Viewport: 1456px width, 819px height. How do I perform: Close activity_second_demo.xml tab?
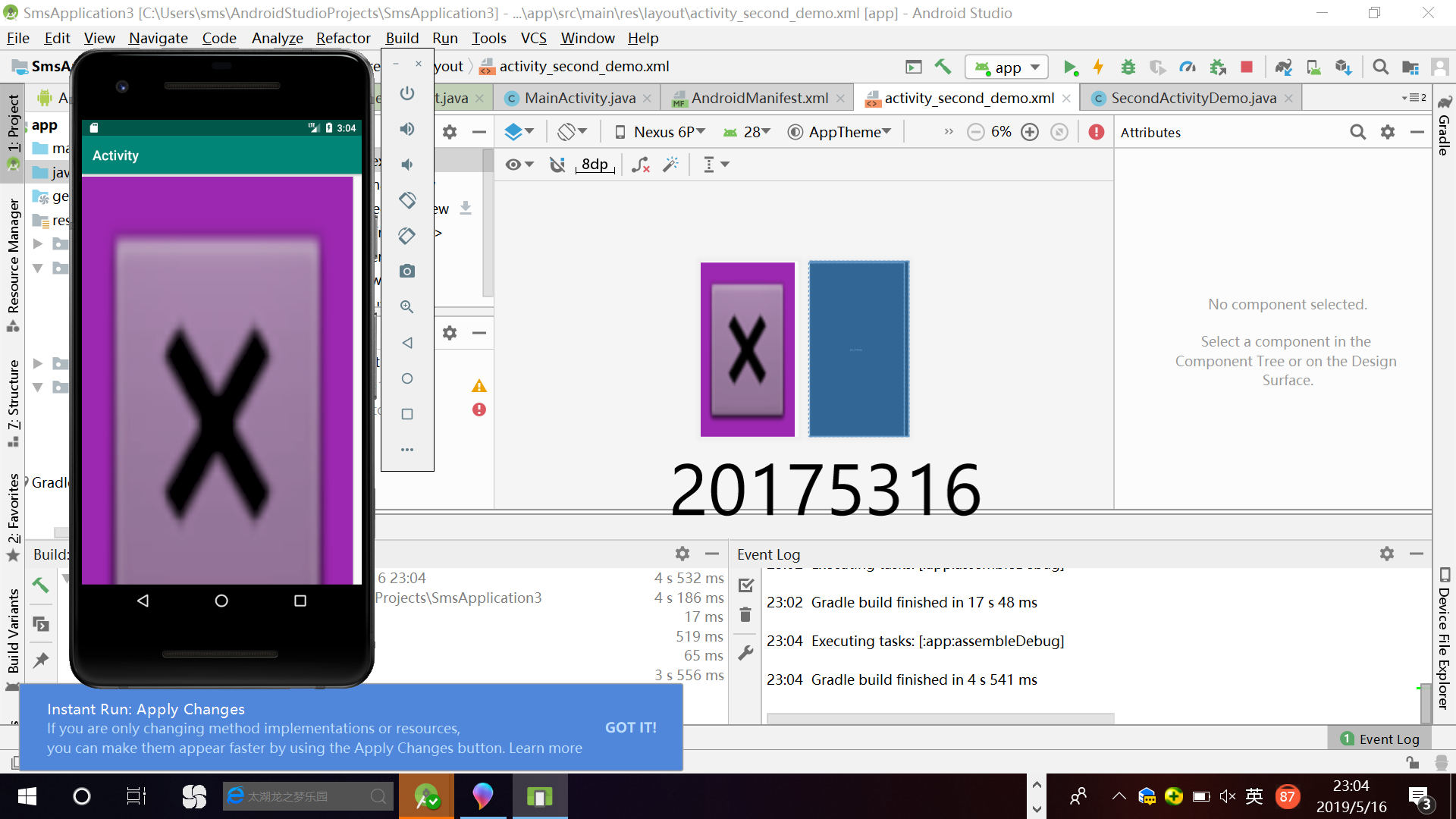tap(1066, 98)
